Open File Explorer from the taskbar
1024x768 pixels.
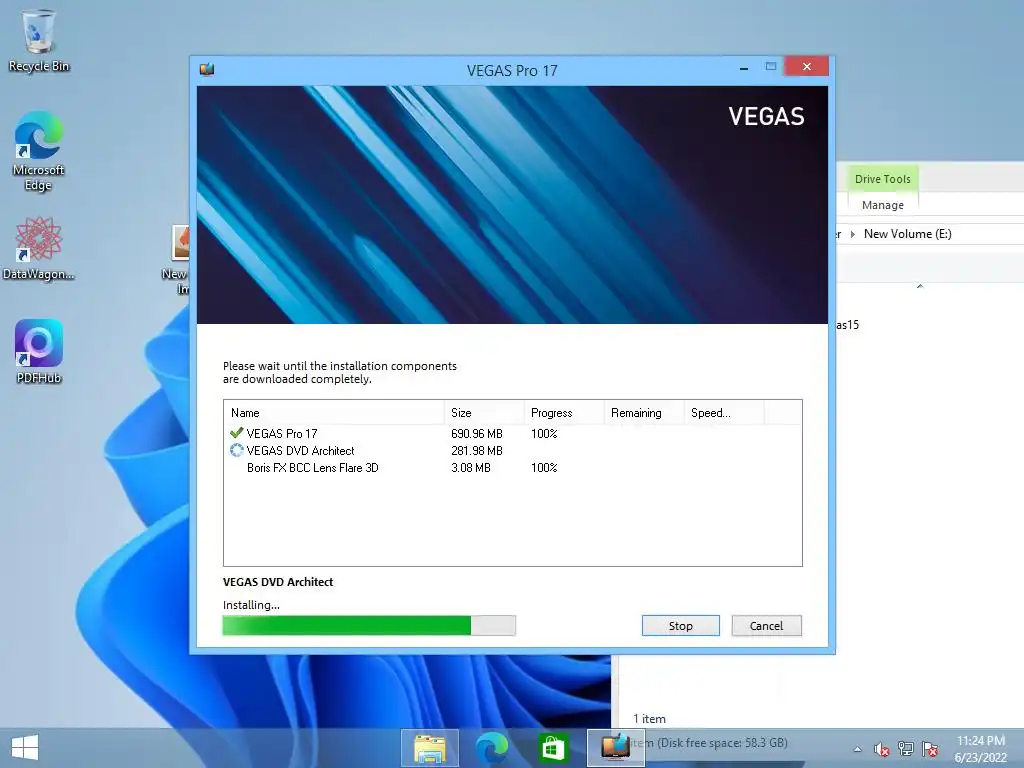[430, 748]
